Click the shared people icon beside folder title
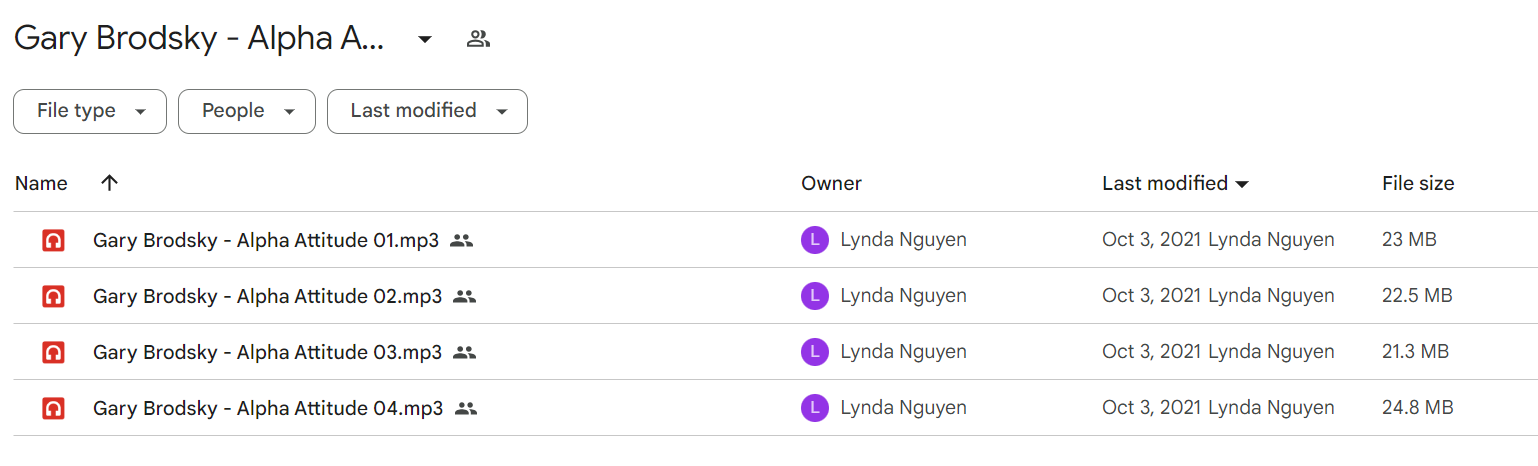Viewport: 1538px width, 466px height. click(478, 39)
